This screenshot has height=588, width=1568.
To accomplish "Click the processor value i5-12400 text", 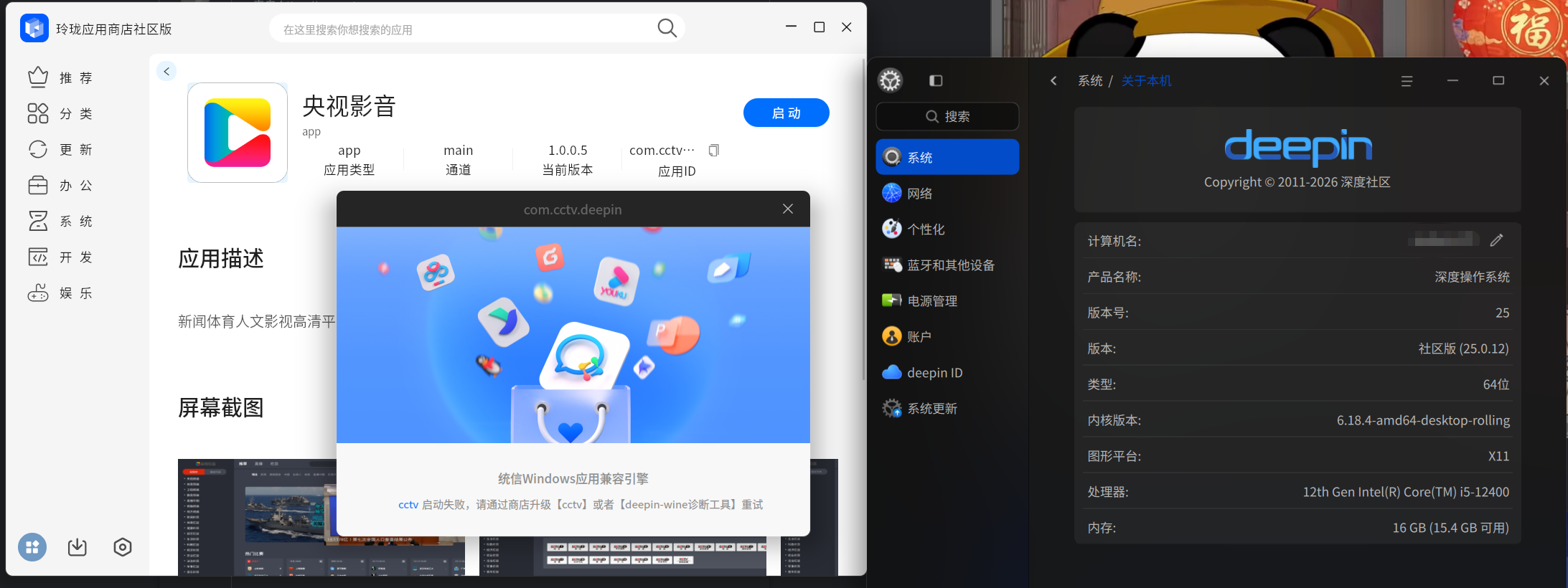I will [x=1406, y=492].
